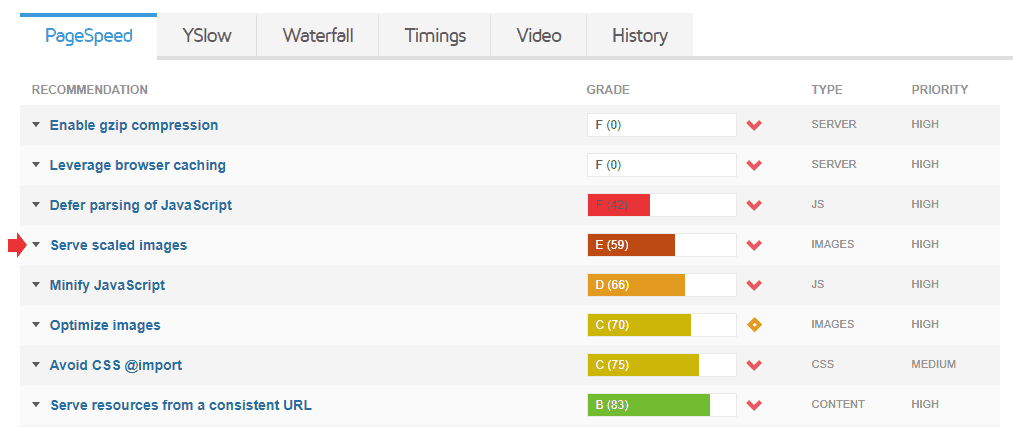Click orange diamond icon beside Optimize images grade
This screenshot has height=427, width=1013.
click(x=754, y=325)
